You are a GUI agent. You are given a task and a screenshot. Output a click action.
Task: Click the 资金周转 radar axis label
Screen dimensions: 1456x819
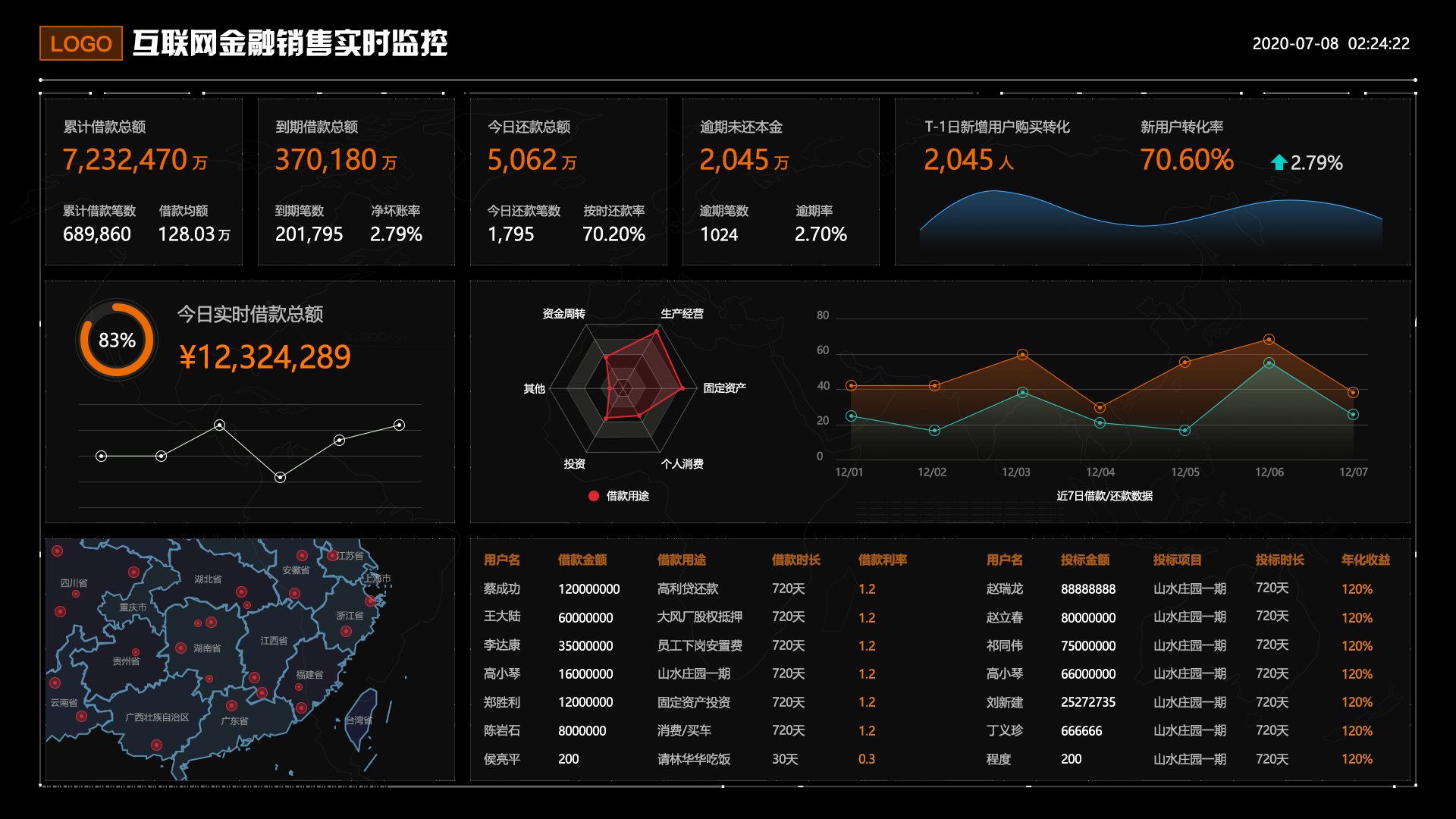[563, 314]
